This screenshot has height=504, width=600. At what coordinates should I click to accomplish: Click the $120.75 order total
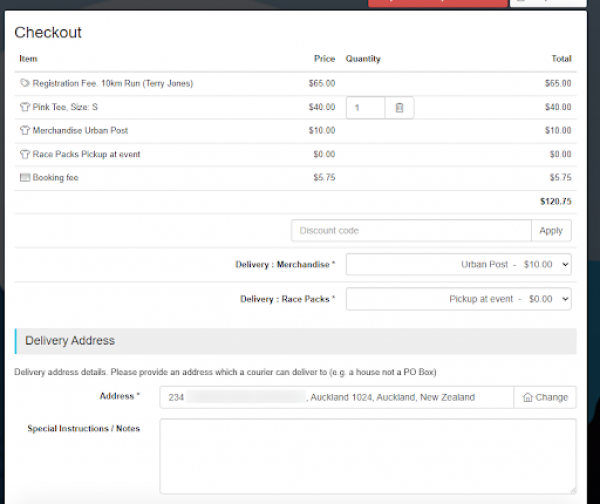click(x=555, y=201)
